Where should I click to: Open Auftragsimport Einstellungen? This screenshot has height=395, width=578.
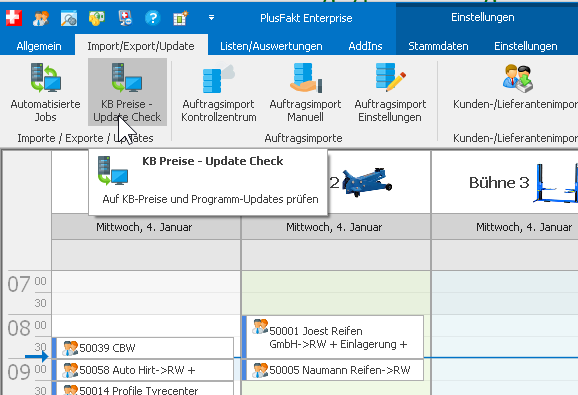coord(390,92)
